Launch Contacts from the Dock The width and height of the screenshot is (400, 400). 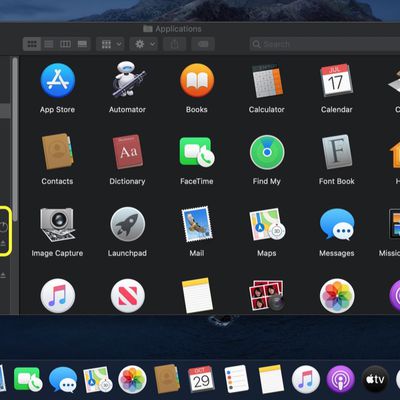pos(167,379)
